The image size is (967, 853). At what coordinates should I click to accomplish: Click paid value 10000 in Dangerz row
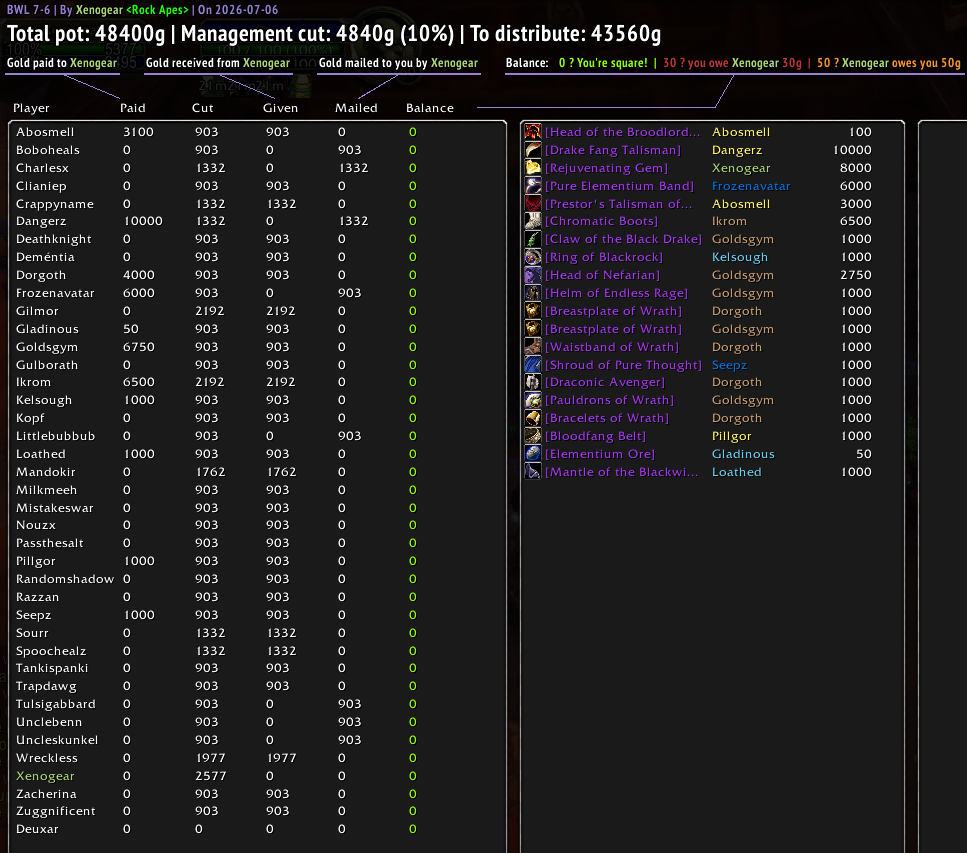142,221
